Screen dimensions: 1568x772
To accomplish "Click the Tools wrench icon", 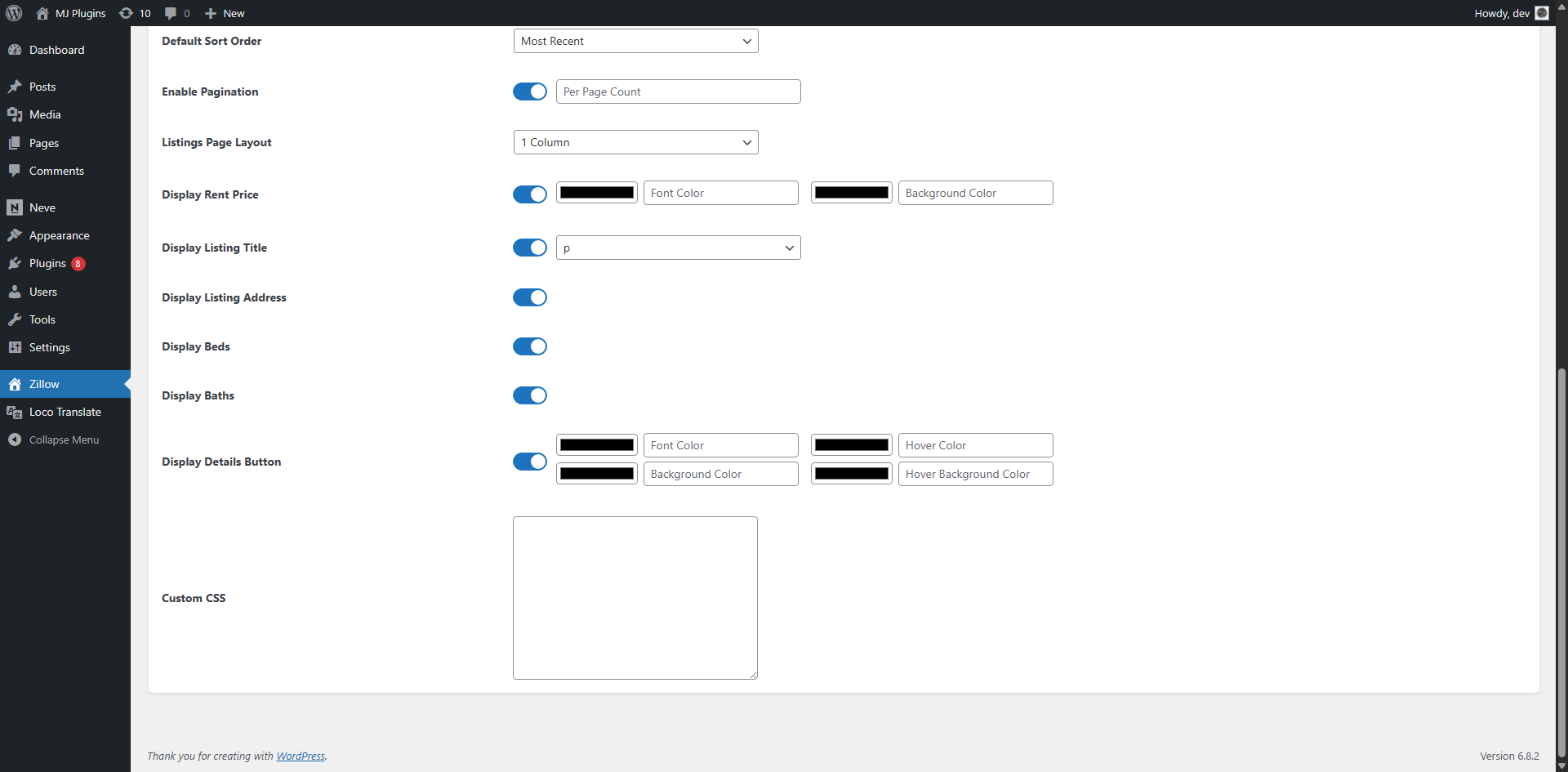I will [15, 319].
